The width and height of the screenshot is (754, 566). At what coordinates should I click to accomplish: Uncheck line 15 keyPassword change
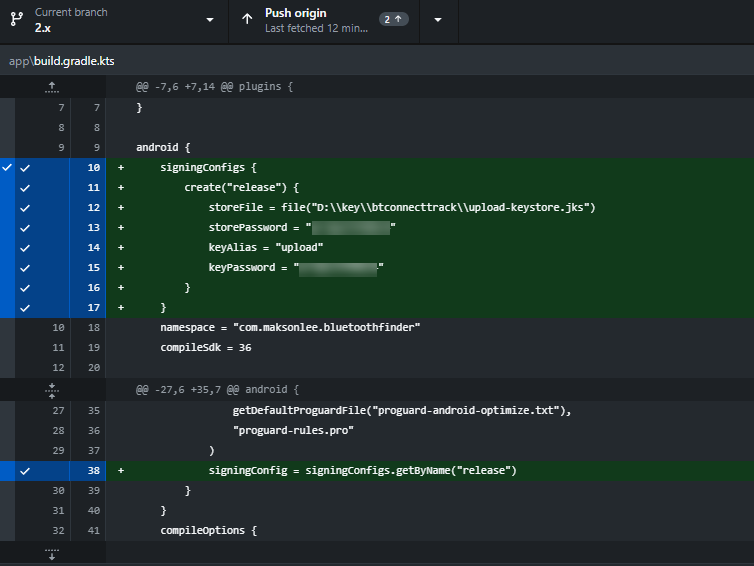(27, 268)
